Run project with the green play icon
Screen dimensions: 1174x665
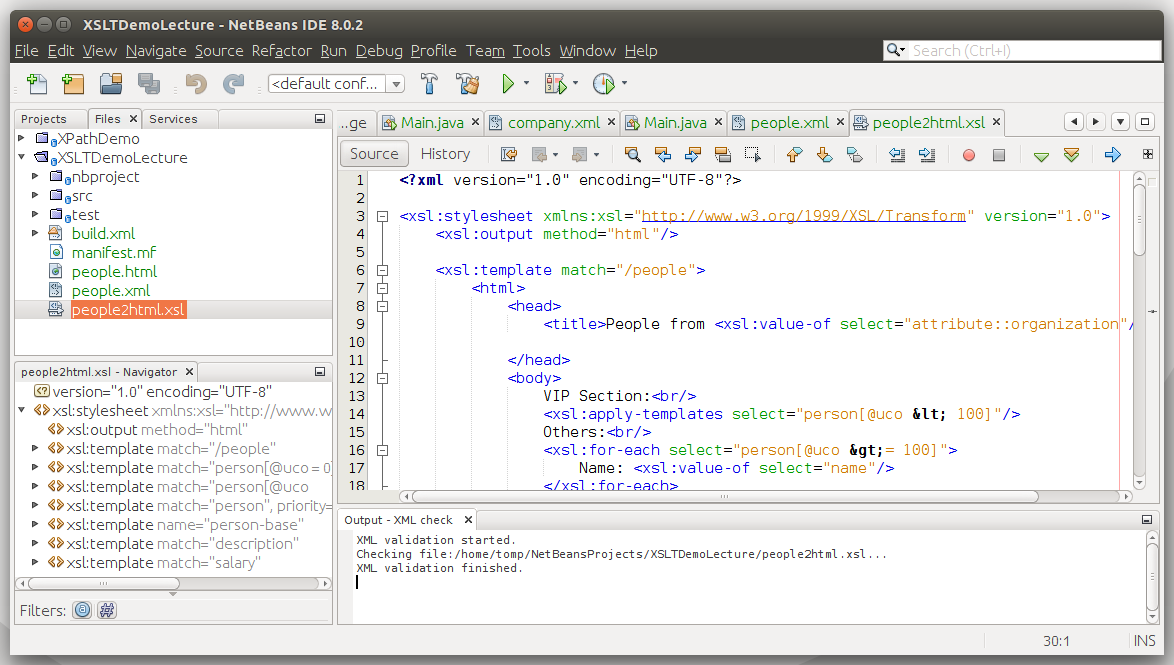(x=508, y=83)
